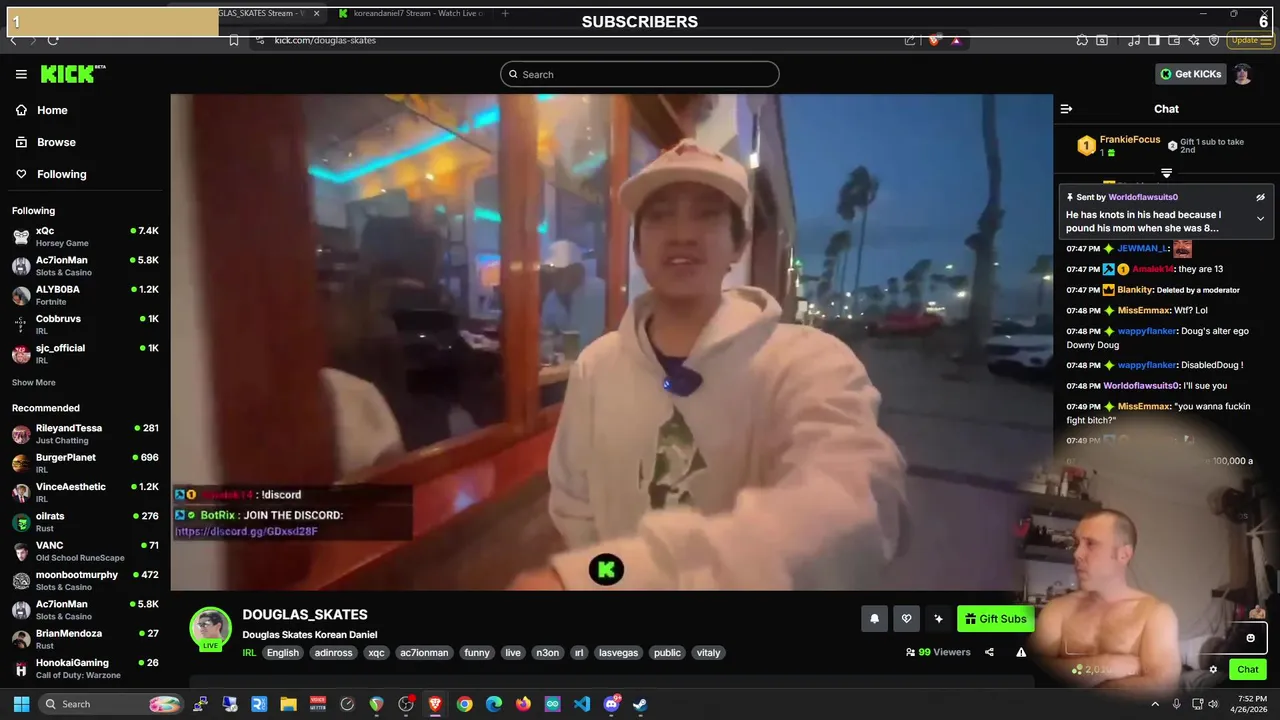Image resolution: width=1280 pixels, height=720 pixels.
Task: Open chat settings gear icon
Action: click(1213, 670)
